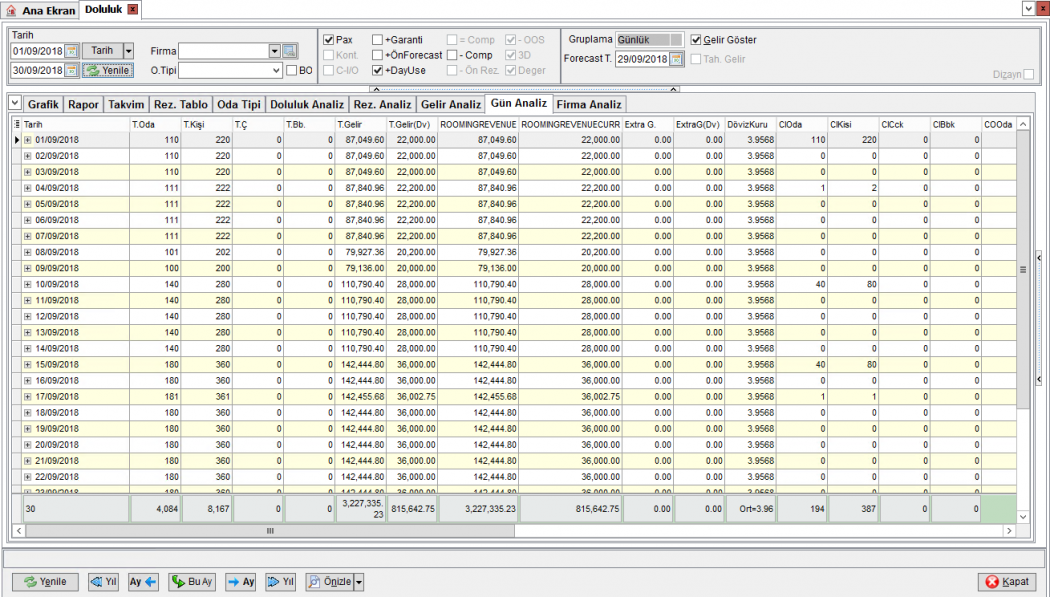Viewport: 1050px width, 597px height.
Task: Enable the +Garanti checkbox
Action: 378,40
